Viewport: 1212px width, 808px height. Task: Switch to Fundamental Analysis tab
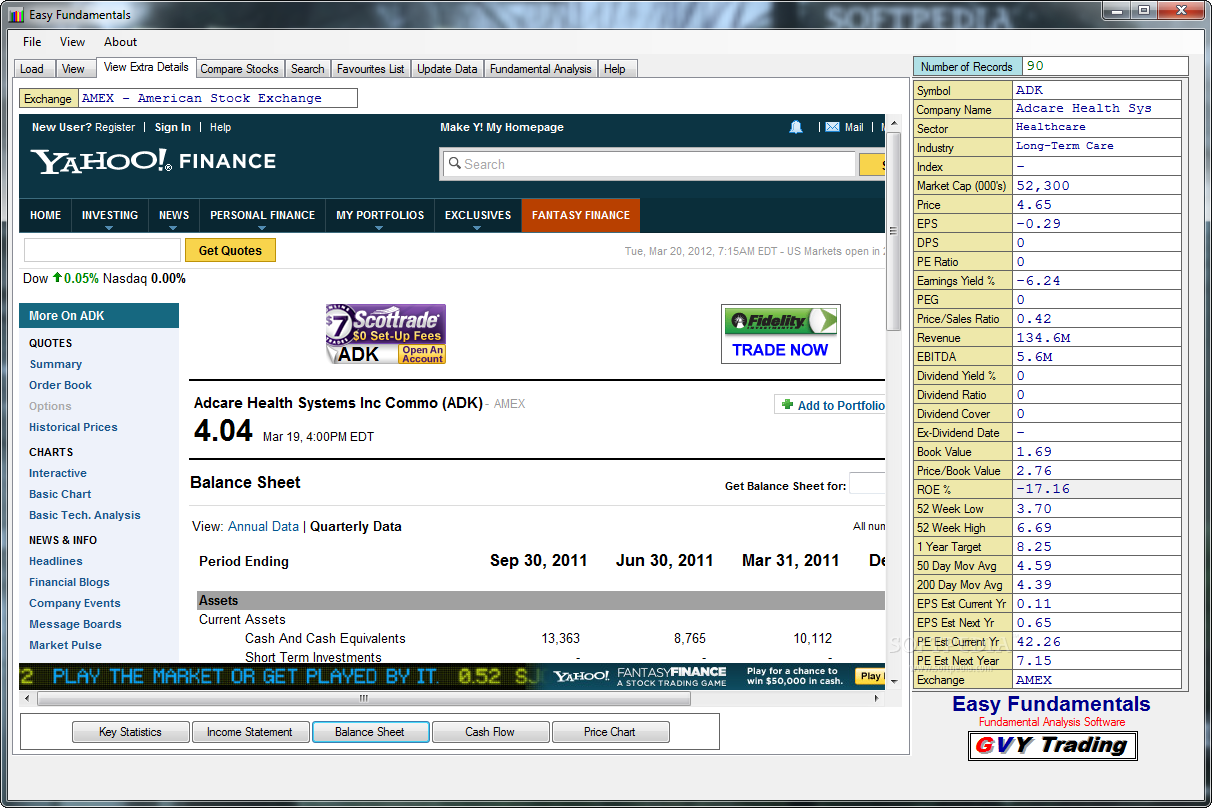click(x=540, y=69)
